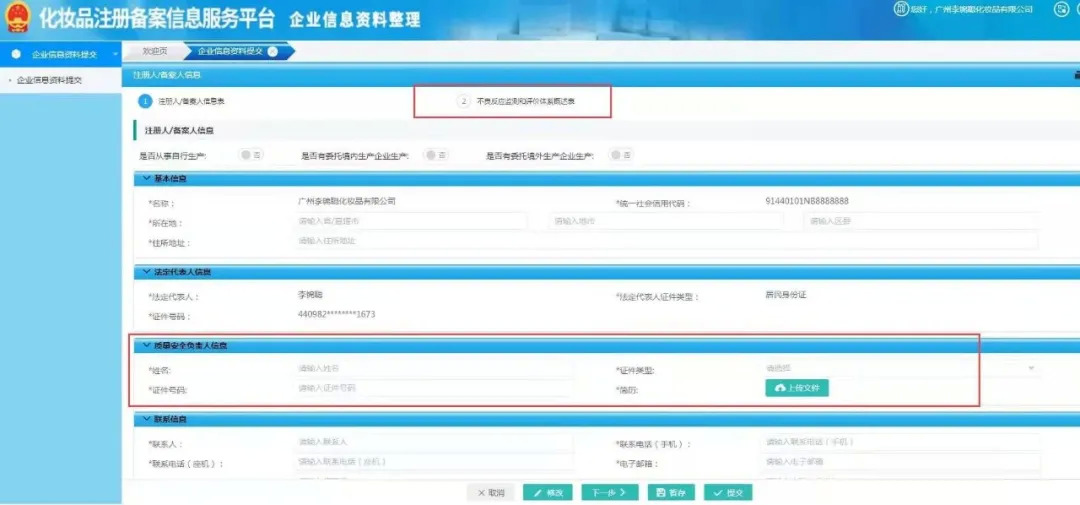
Task: Click the step 1 circle for 注册人/备案人信息表
Action: click(x=145, y=101)
